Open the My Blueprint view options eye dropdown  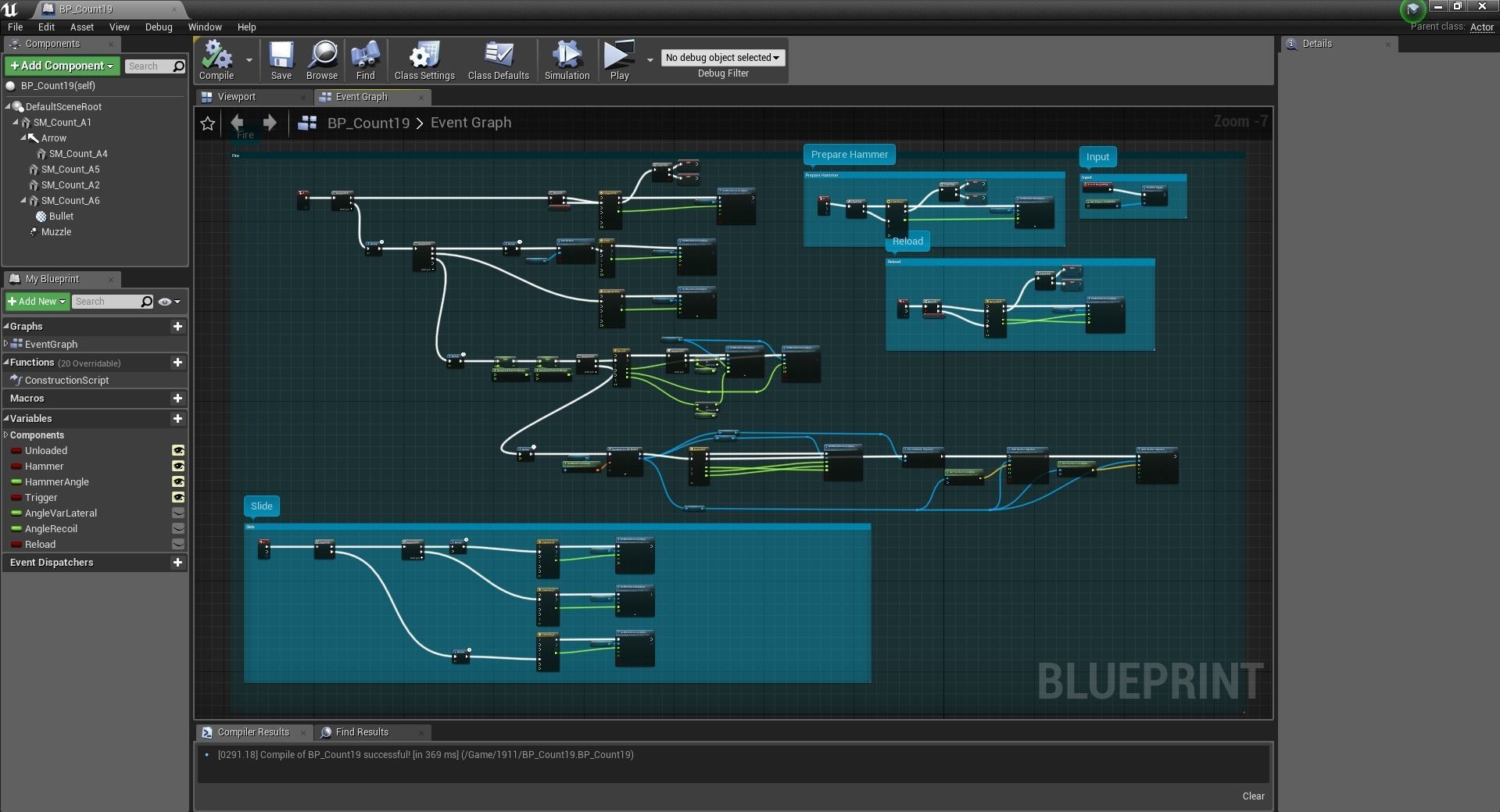169,302
